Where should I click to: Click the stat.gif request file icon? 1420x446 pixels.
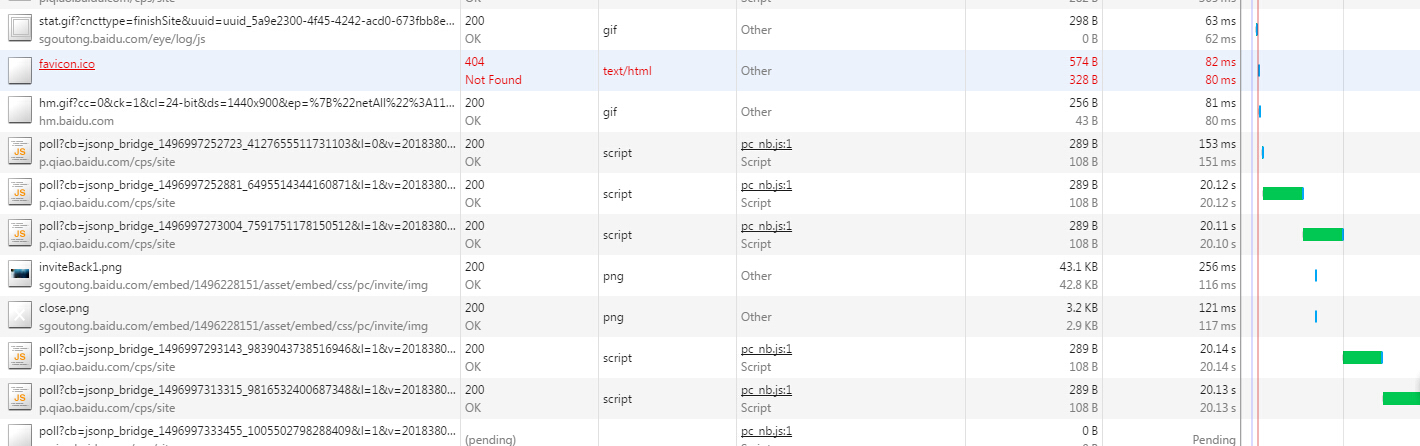click(20, 29)
